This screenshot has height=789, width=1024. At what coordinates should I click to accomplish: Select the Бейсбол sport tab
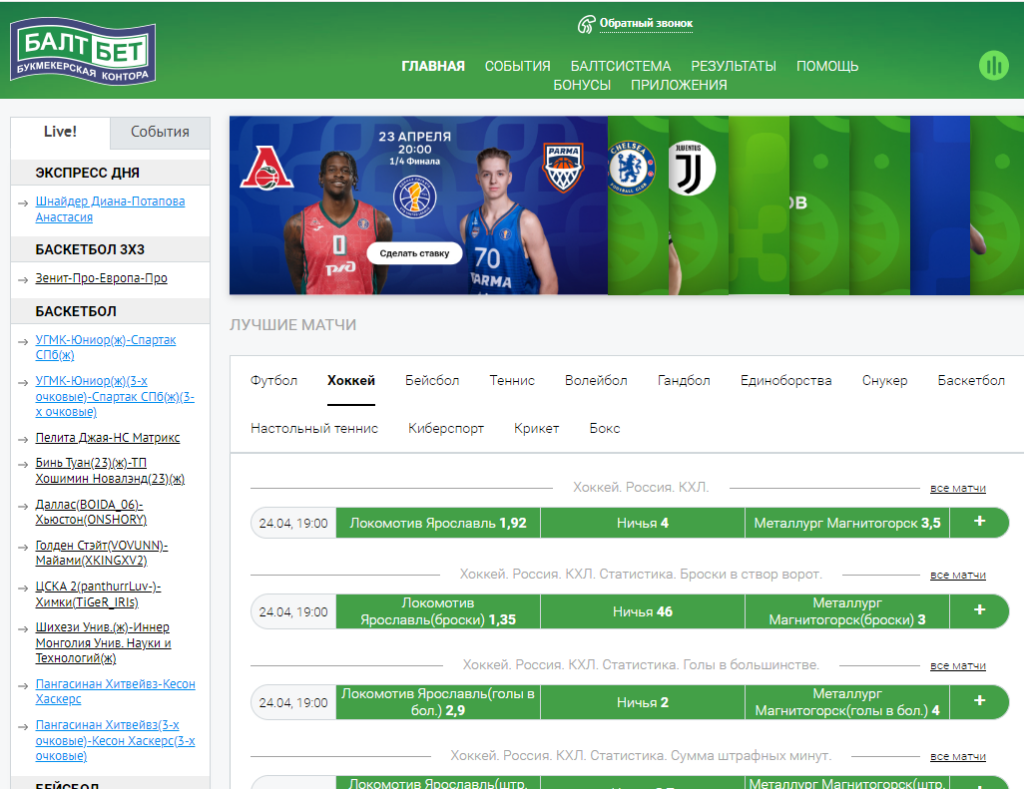(x=432, y=380)
